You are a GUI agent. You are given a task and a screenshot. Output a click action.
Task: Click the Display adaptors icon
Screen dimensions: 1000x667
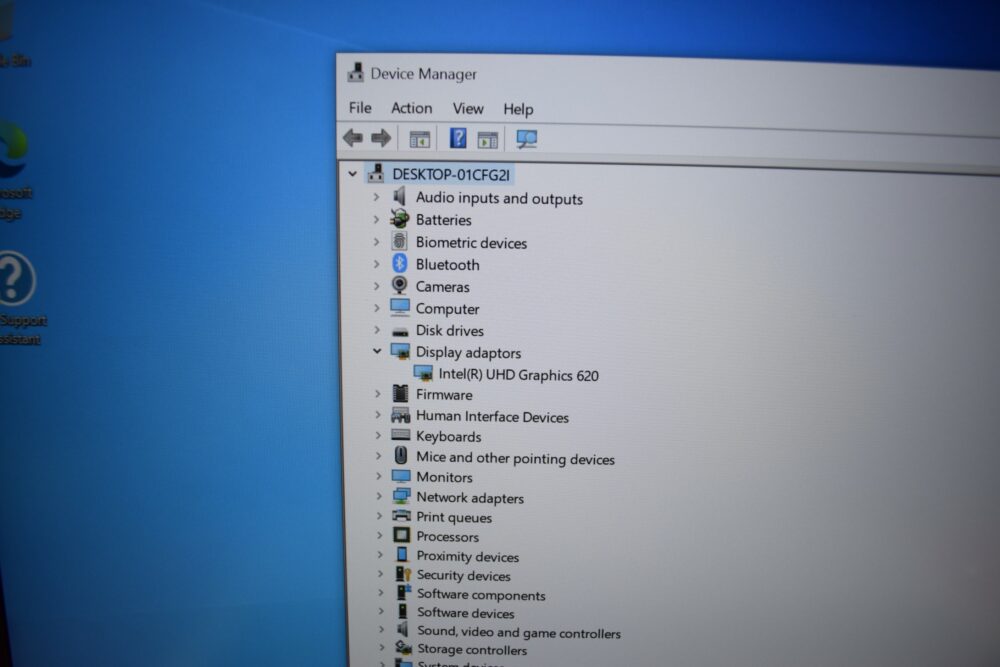401,351
